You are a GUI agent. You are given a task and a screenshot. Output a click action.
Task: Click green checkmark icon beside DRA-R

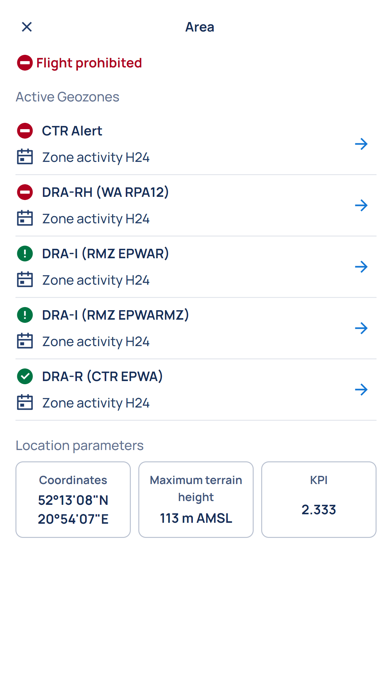coord(25,376)
